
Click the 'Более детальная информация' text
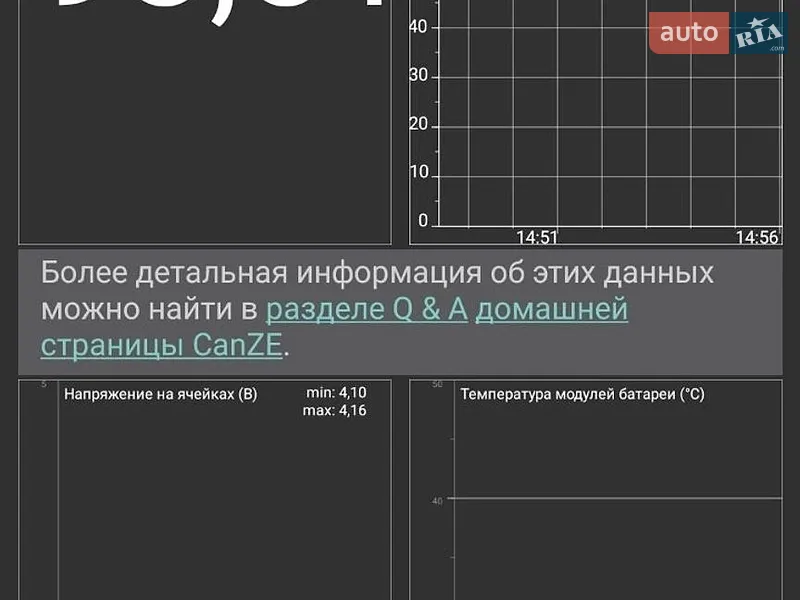click(x=261, y=272)
